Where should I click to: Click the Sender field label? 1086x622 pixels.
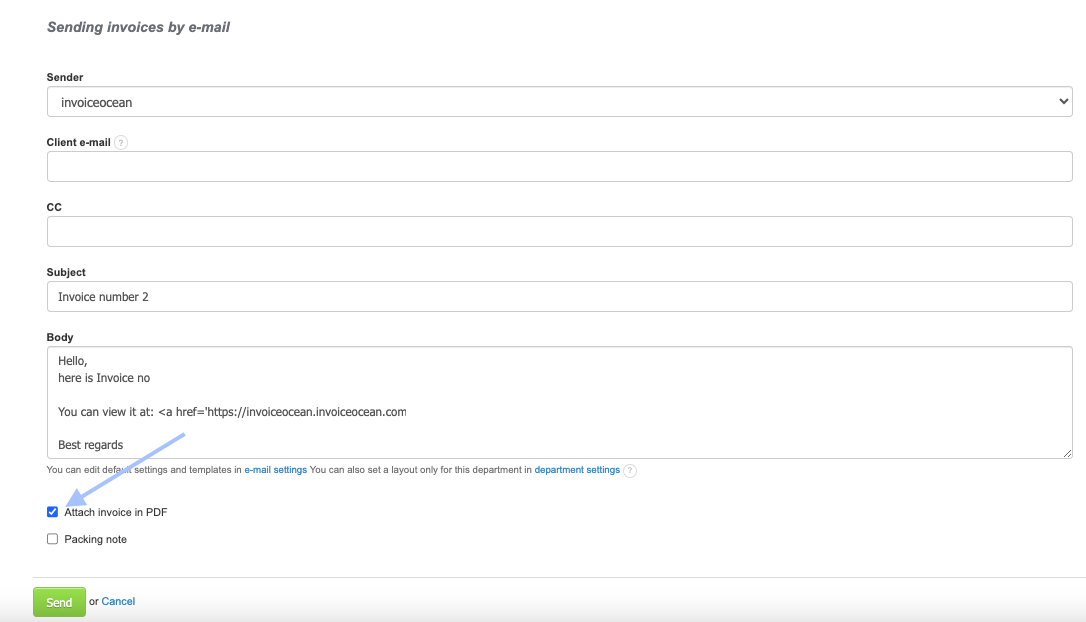click(x=65, y=77)
